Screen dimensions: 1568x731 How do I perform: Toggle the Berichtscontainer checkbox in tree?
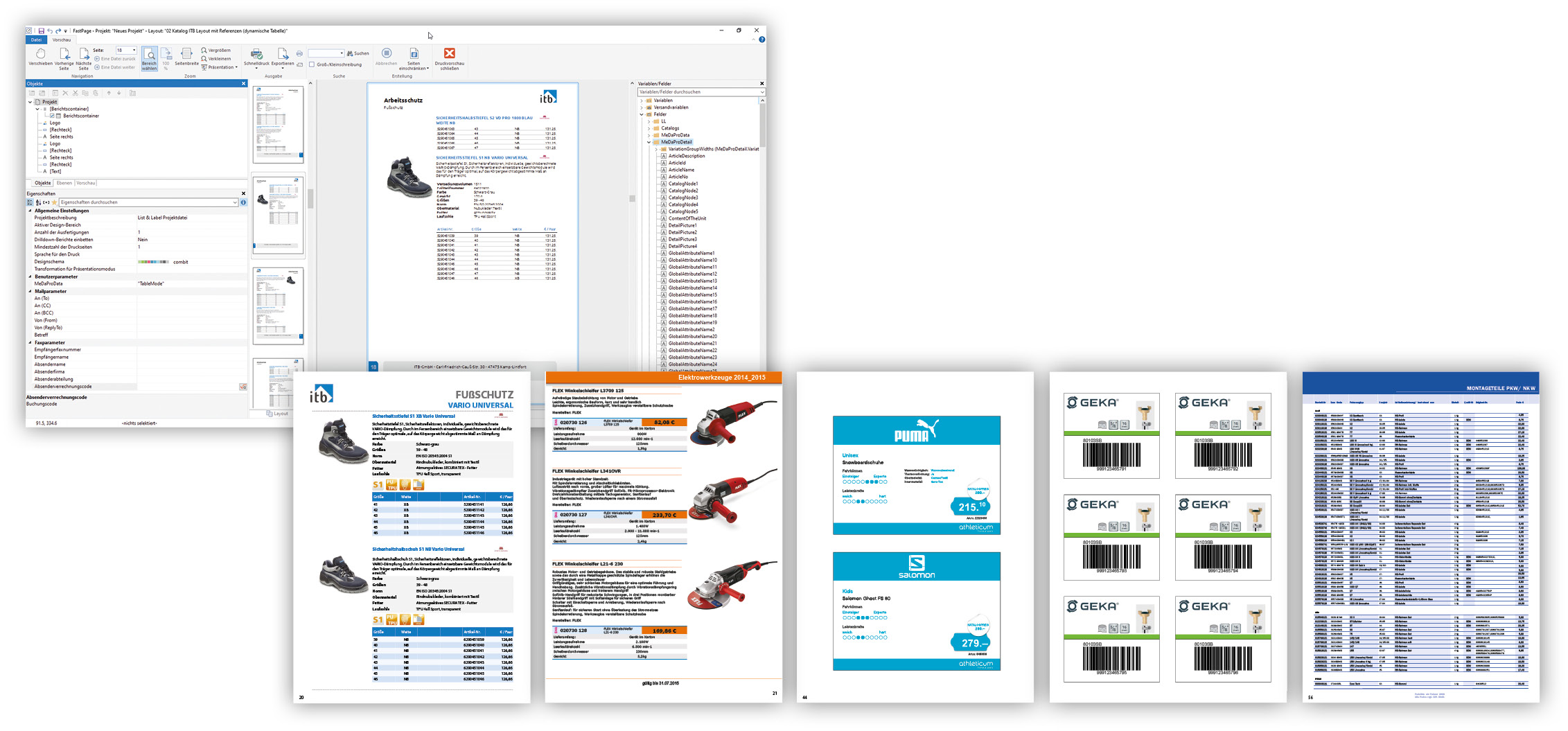click(52, 116)
